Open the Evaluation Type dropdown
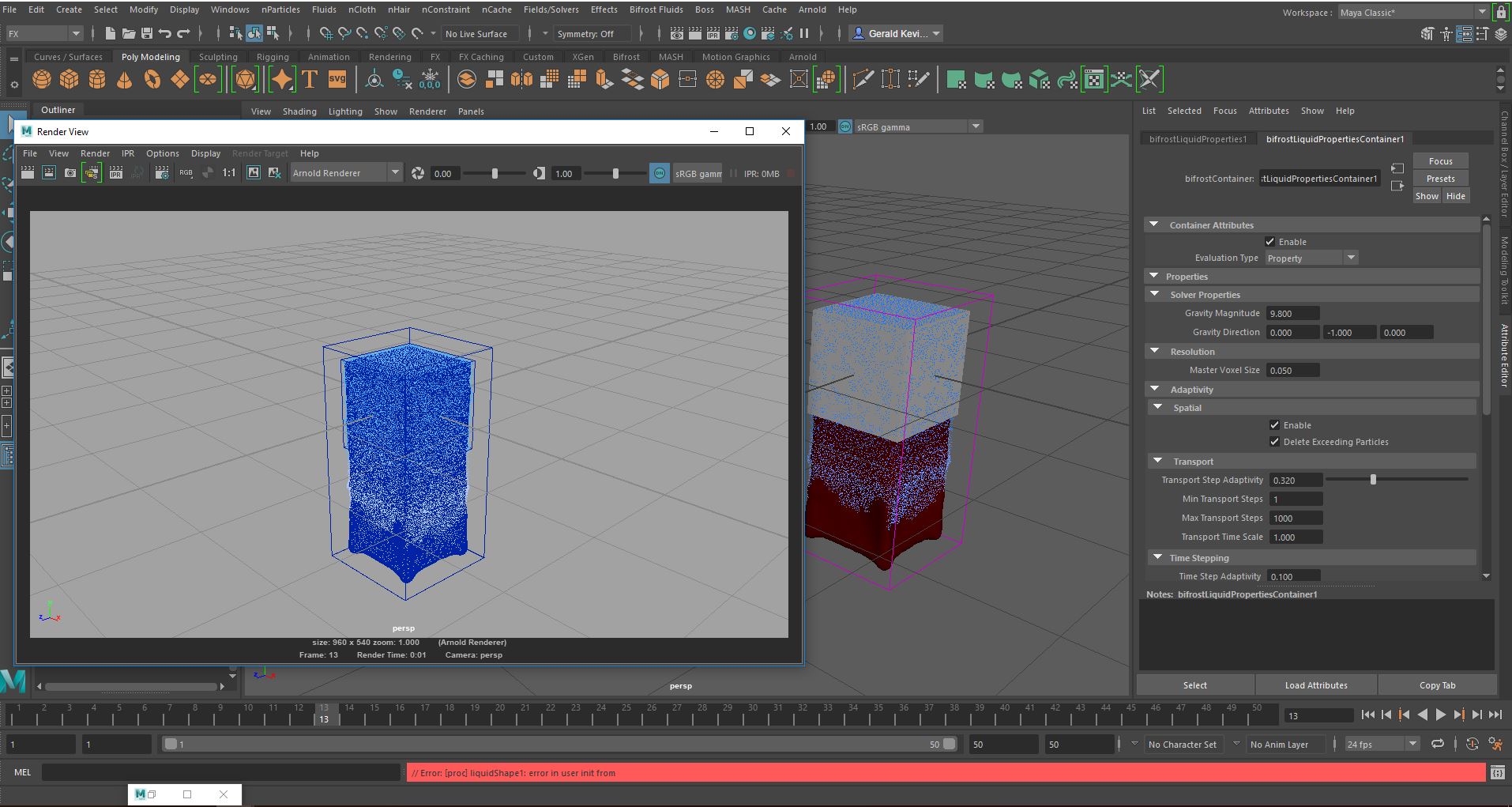Image resolution: width=1512 pixels, height=807 pixels. pyautogui.click(x=1311, y=258)
